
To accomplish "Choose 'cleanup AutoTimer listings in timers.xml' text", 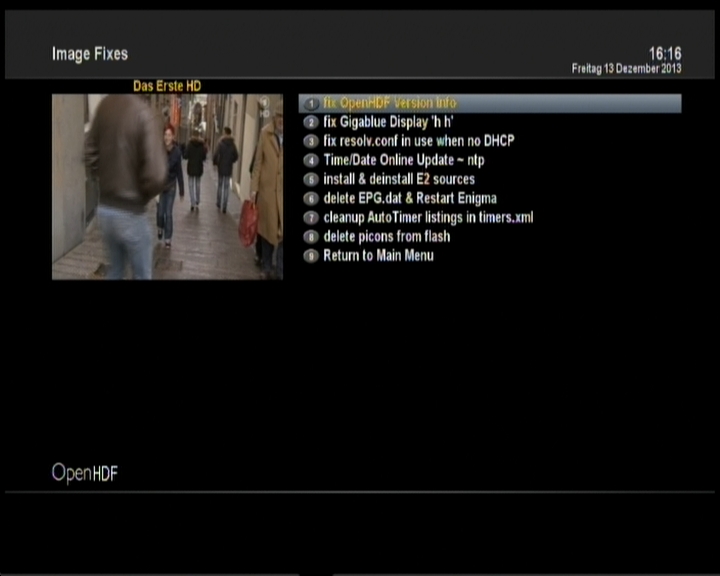I will tap(428, 218).
